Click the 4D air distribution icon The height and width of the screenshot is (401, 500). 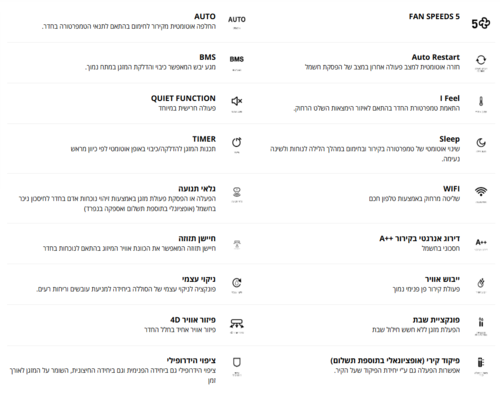click(237, 323)
